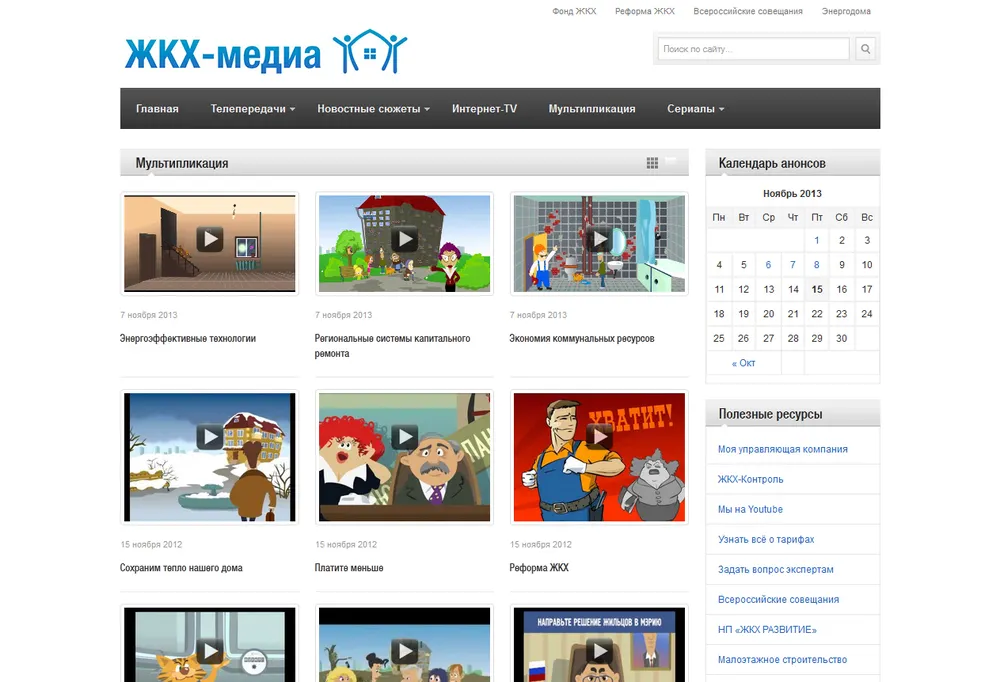Select calendar date 7 November
Image resolution: width=1000 pixels, height=682 pixels.
793,265
